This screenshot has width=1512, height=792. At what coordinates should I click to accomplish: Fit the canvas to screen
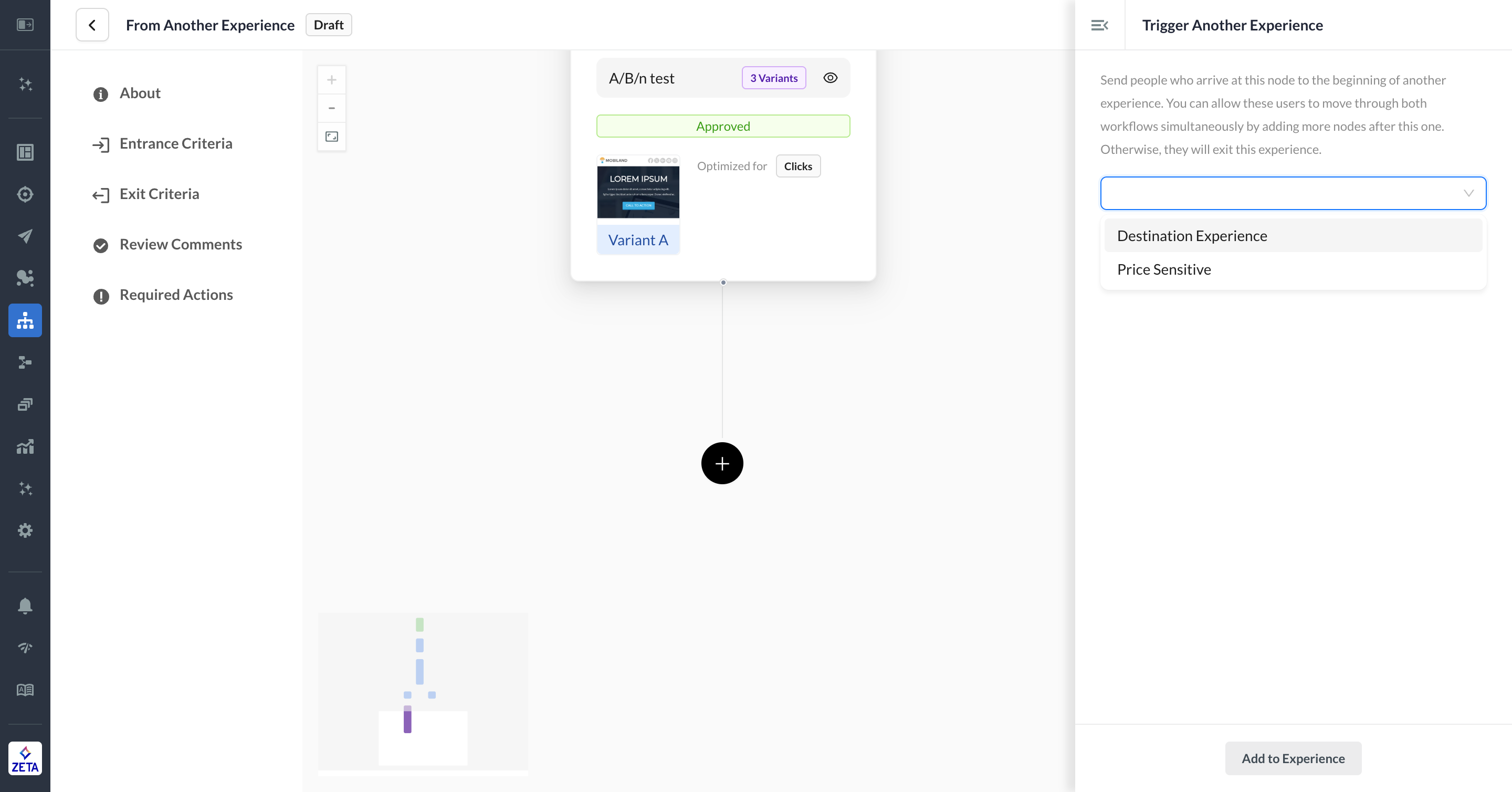[x=332, y=137]
